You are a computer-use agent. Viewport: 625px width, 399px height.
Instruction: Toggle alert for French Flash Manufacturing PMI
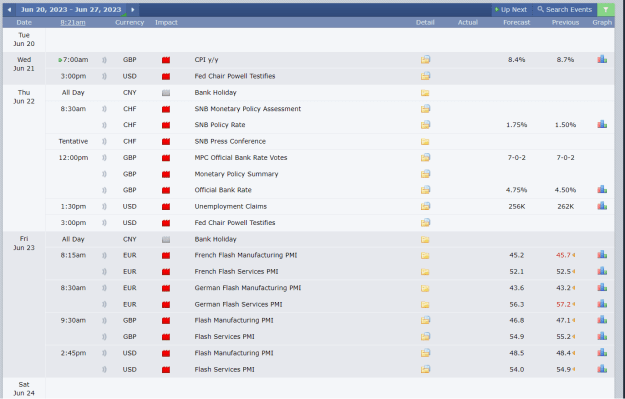pos(104,255)
